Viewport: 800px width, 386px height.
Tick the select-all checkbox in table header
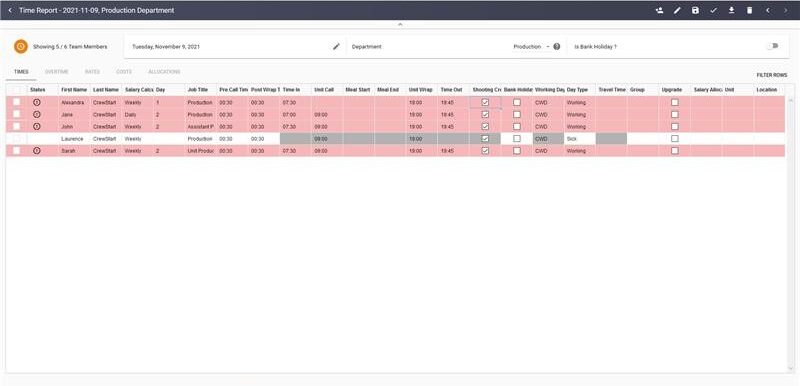[x=17, y=90]
